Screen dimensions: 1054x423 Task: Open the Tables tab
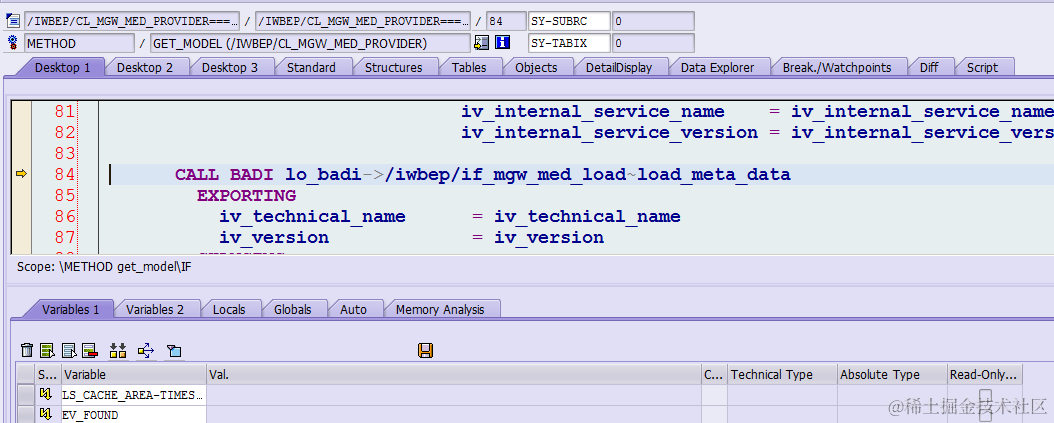tap(469, 67)
